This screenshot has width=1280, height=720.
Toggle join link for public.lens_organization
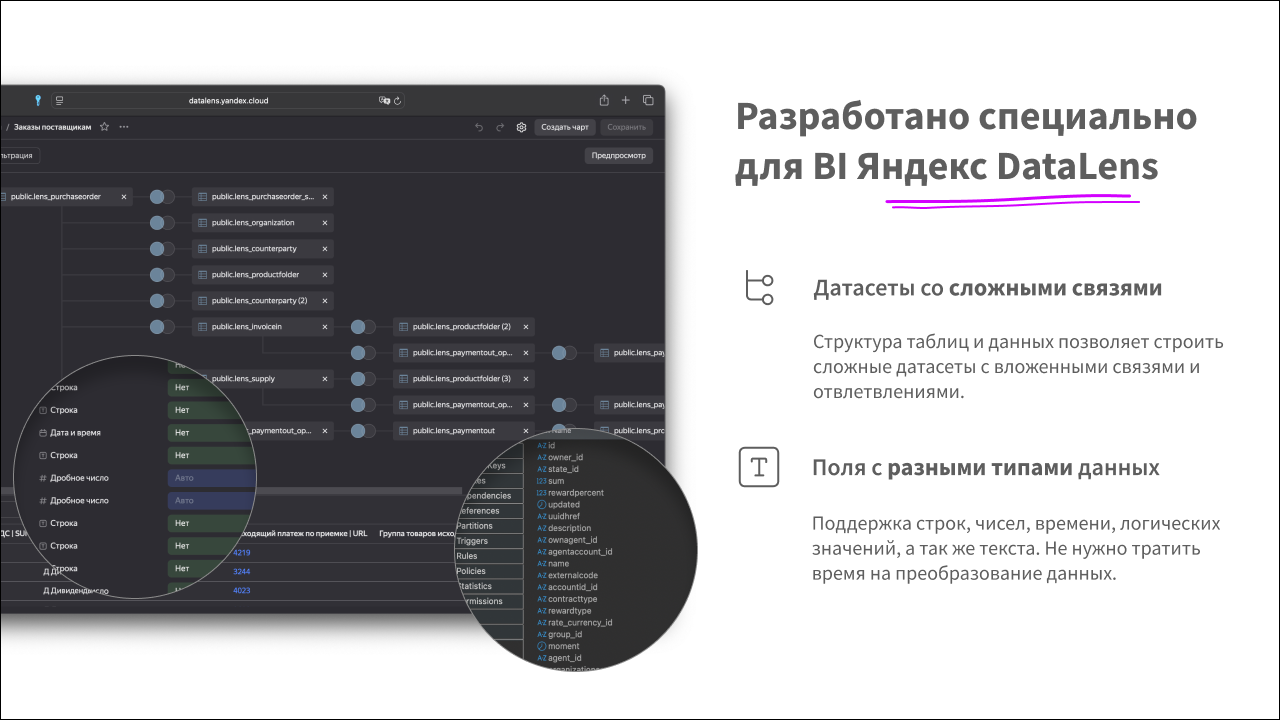click(x=161, y=223)
